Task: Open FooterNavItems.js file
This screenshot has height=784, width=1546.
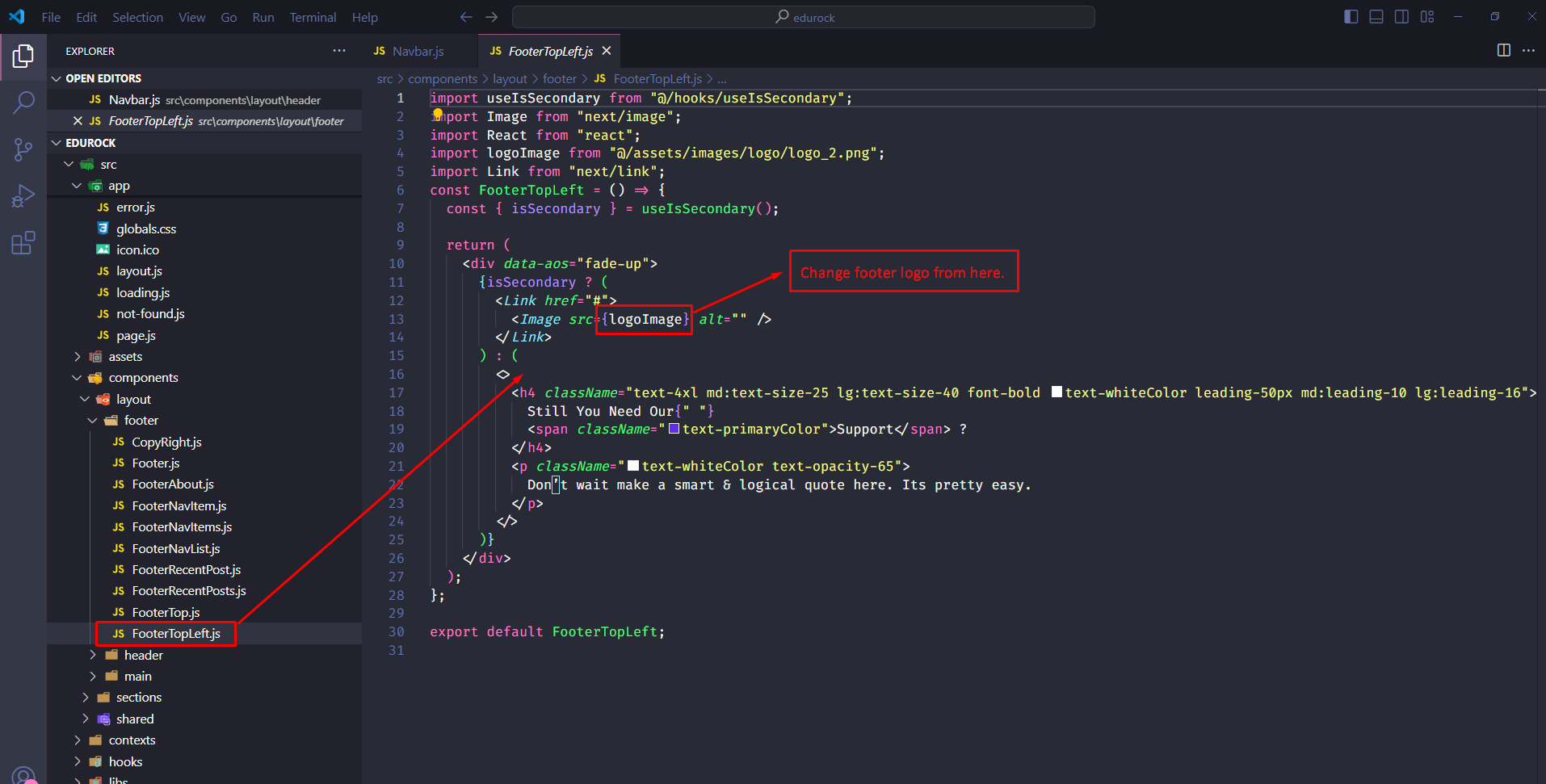Action: pos(204,526)
